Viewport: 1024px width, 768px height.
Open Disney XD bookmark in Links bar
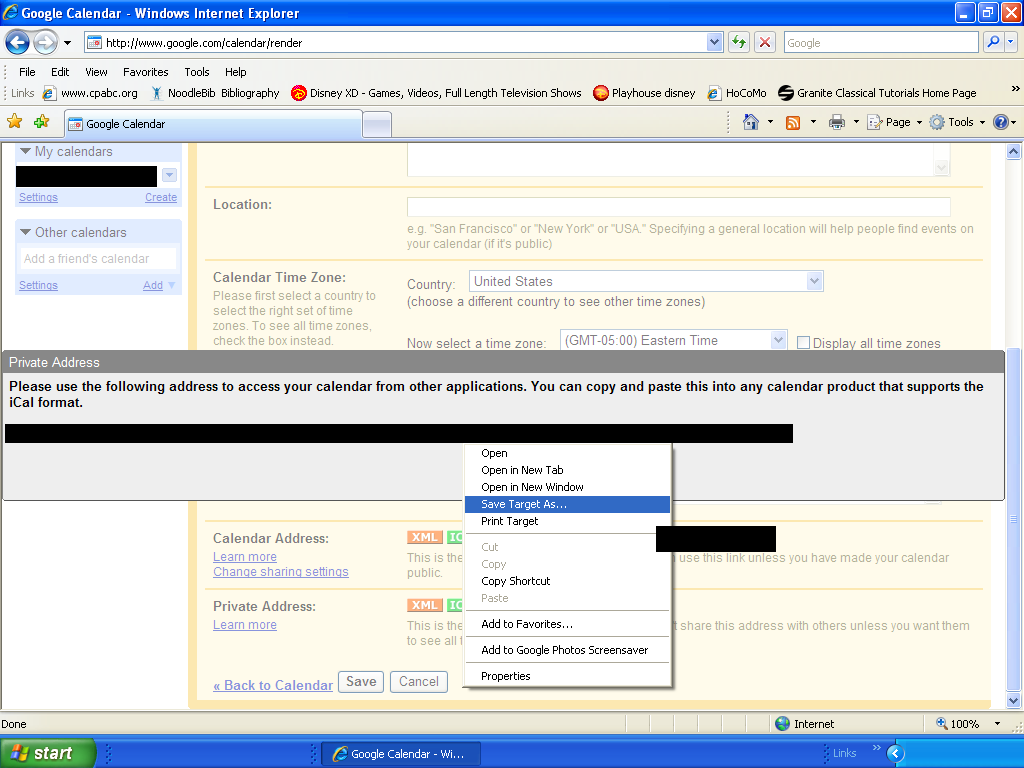click(x=436, y=93)
